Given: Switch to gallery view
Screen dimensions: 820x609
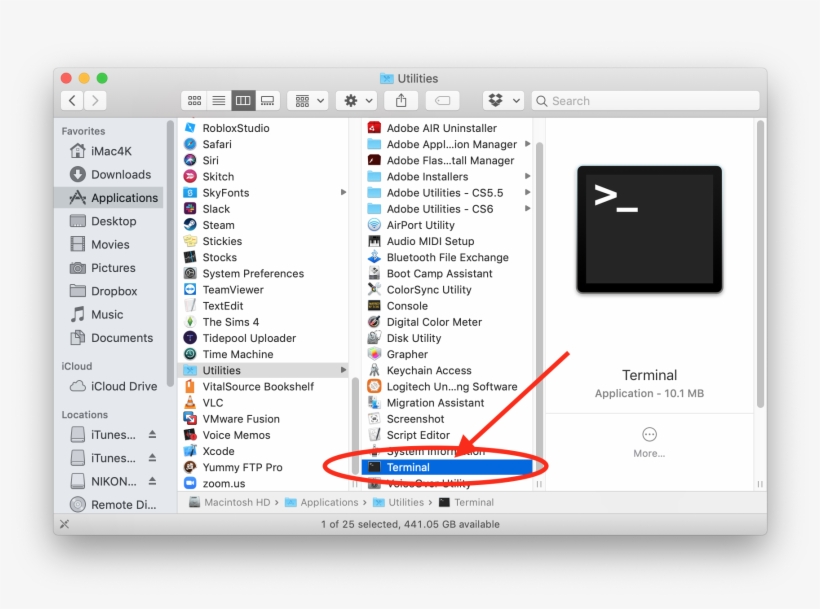Looking at the screenshot, I should pyautogui.click(x=268, y=100).
